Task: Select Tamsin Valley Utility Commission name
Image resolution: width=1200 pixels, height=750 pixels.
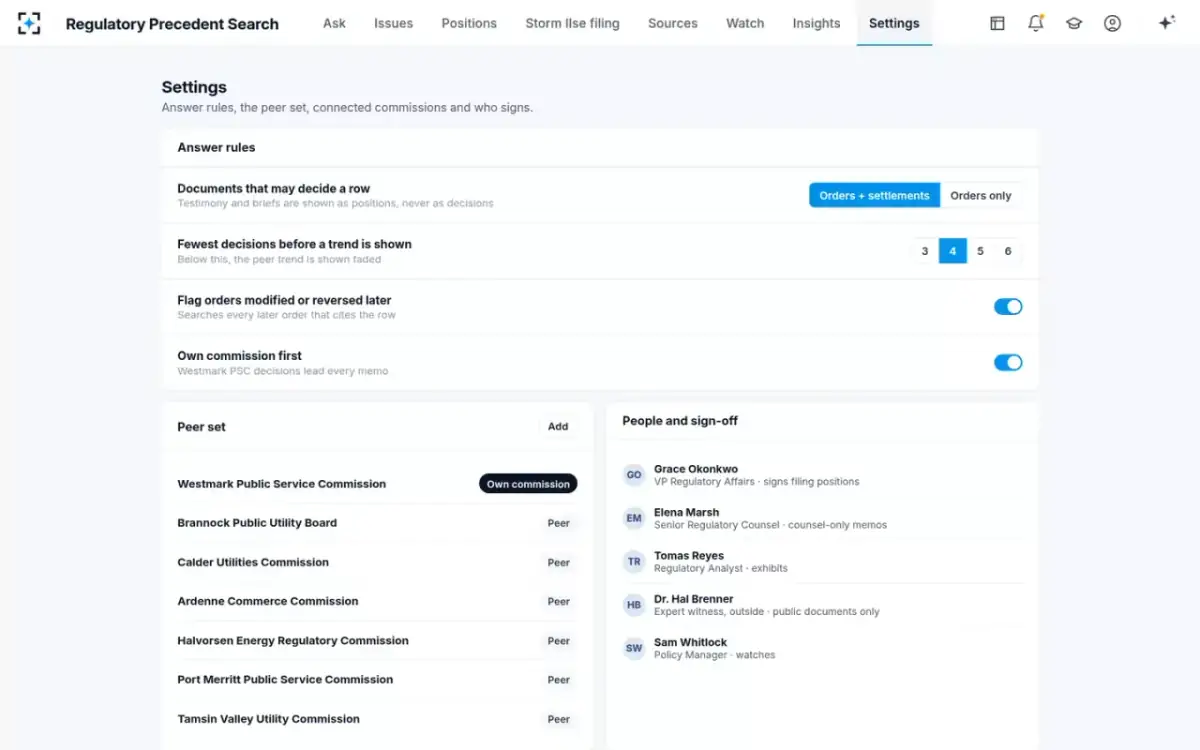Action: click(268, 719)
